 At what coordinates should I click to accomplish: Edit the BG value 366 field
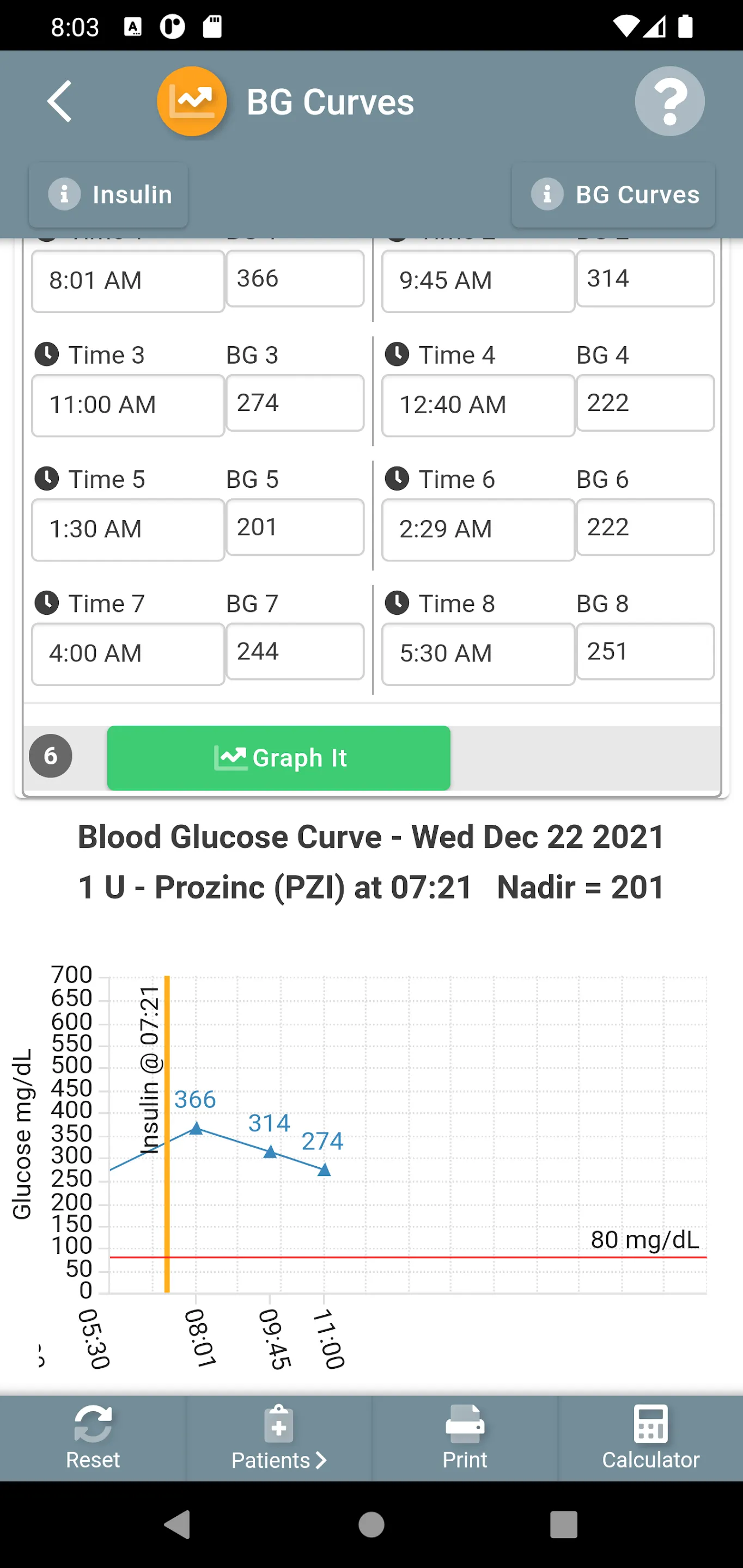click(295, 279)
